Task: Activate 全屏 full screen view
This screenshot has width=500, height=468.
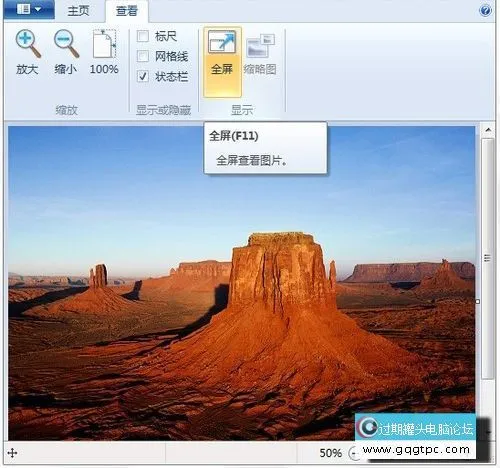Action: [x=222, y=62]
